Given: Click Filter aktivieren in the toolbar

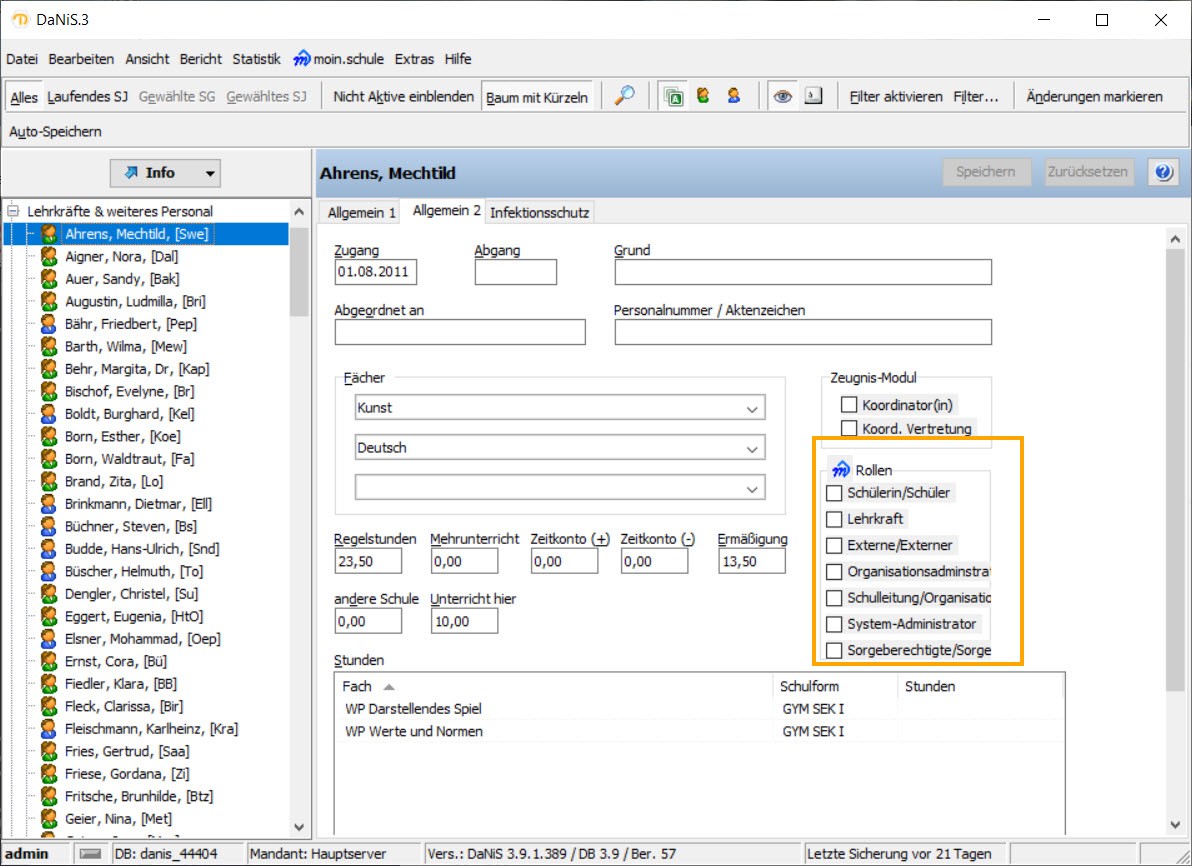Looking at the screenshot, I should pos(896,97).
